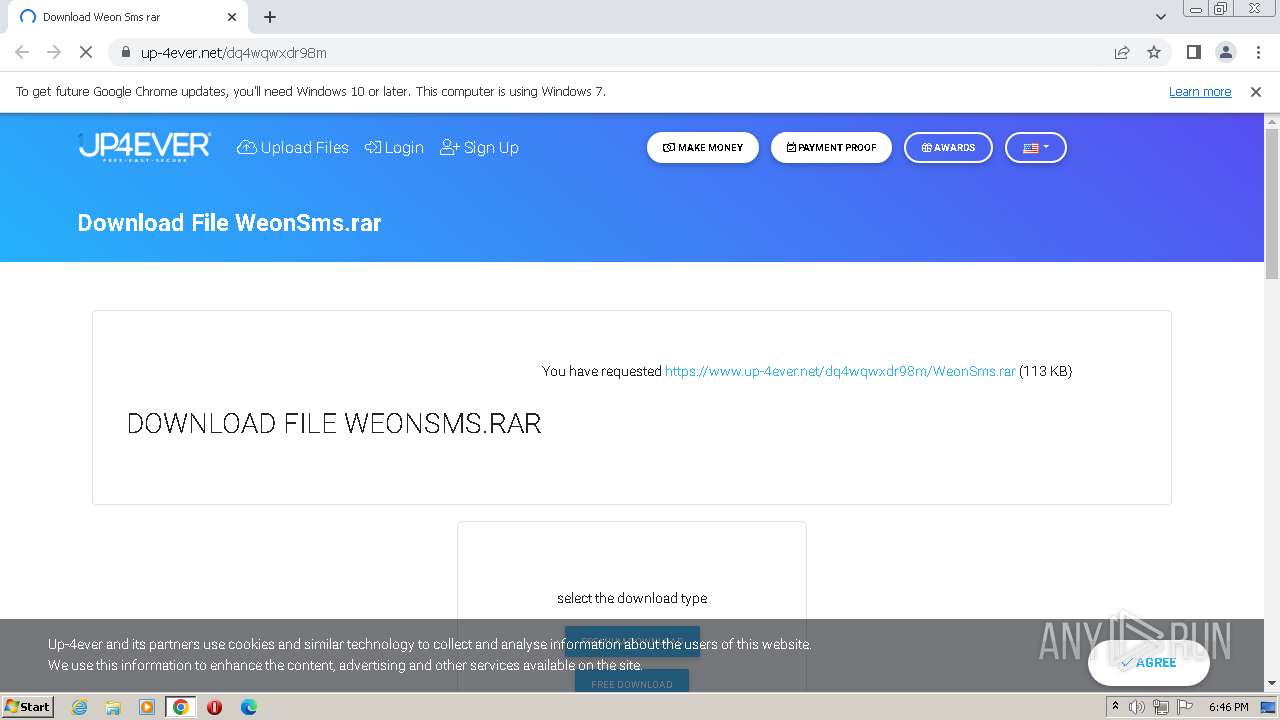Go back to the previous page
1280x720 pixels.
tap(22, 52)
